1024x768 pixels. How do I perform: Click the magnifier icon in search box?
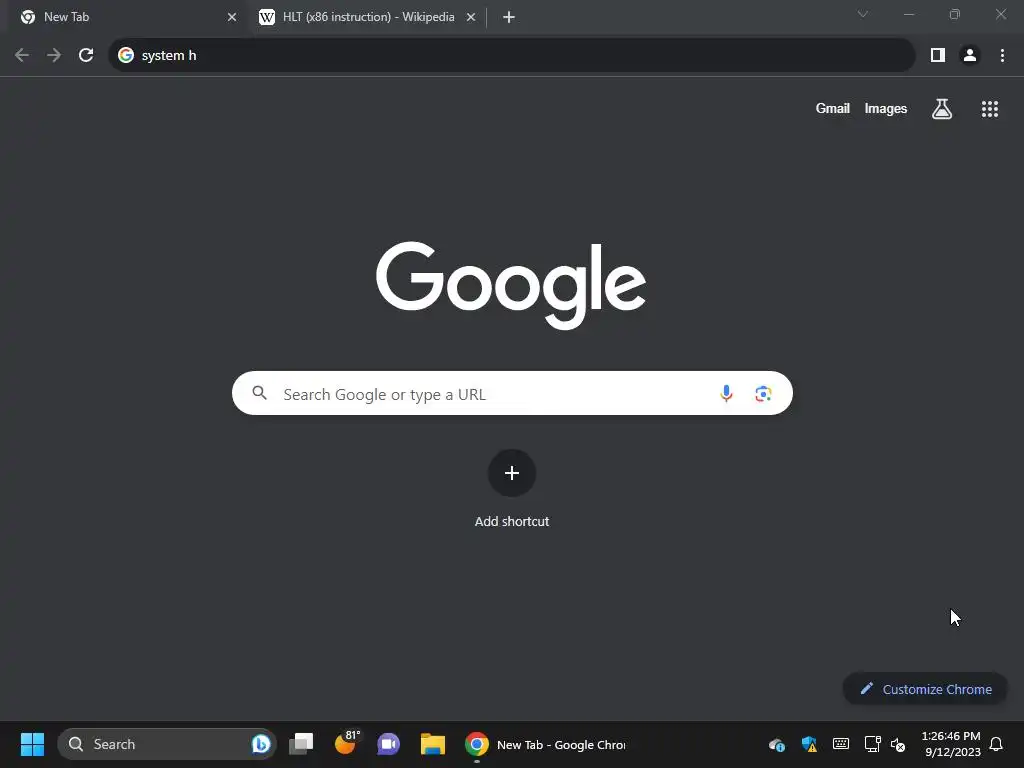point(260,392)
